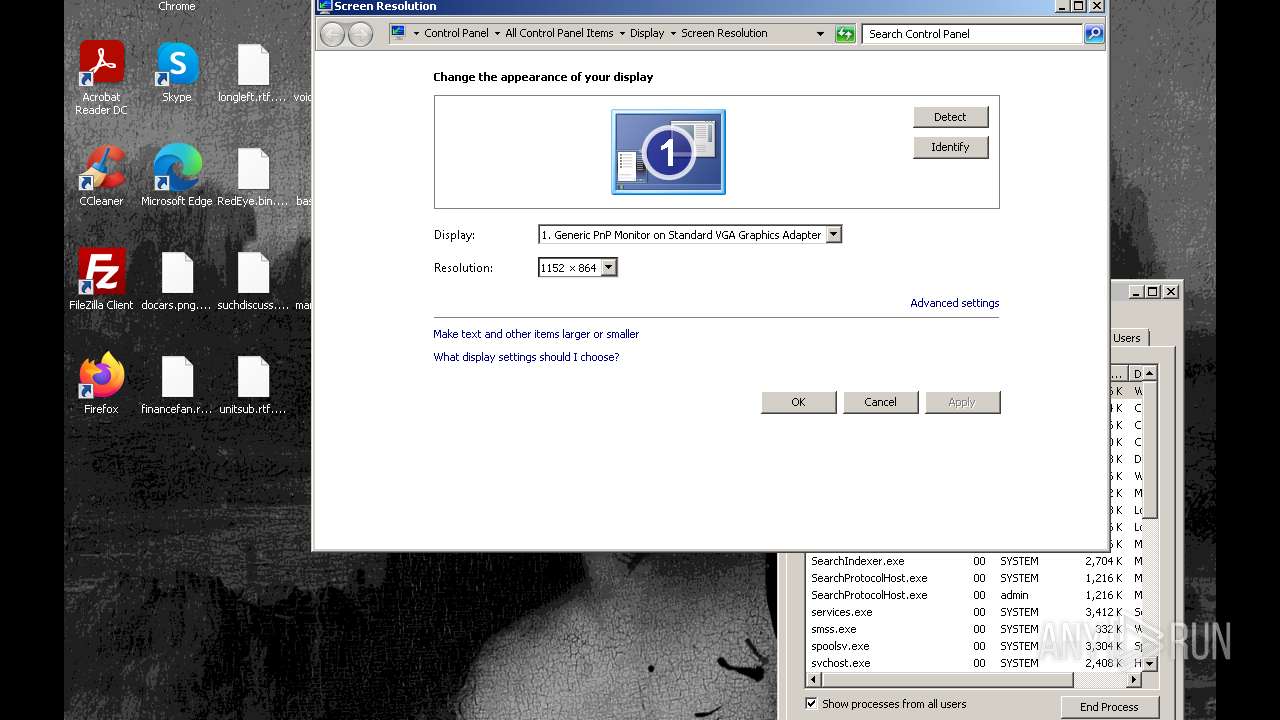Click the Forward arrow in Screen Resolution
Screen dimensions: 1280x720
[x=360, y=34]
